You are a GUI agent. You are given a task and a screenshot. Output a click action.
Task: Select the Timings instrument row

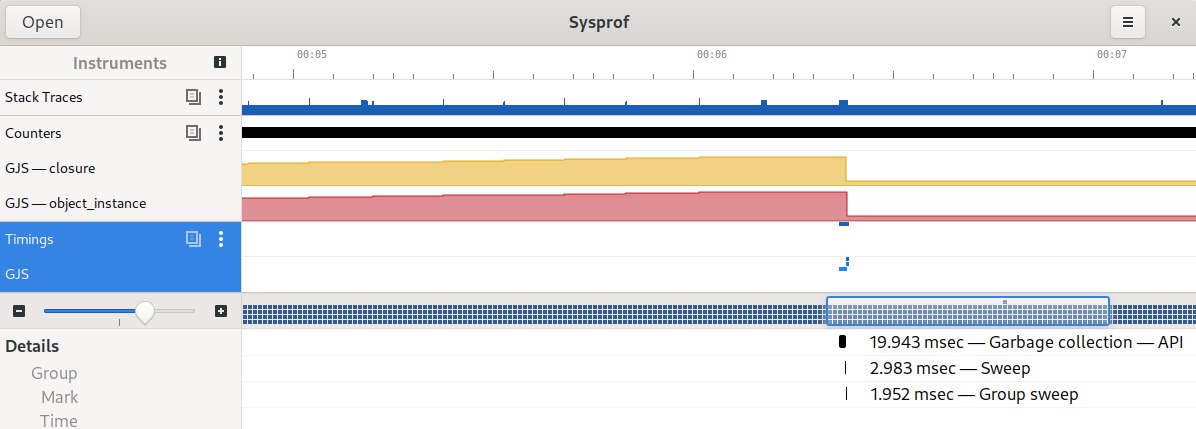tap(121, 239)
